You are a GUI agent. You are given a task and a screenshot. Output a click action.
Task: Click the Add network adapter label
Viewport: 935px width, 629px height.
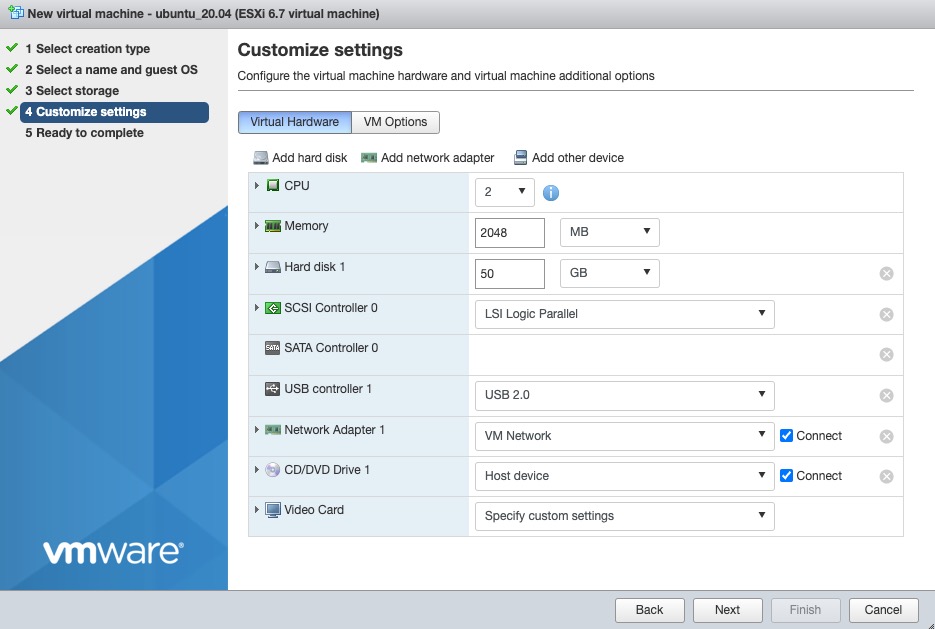pos(438,158)
